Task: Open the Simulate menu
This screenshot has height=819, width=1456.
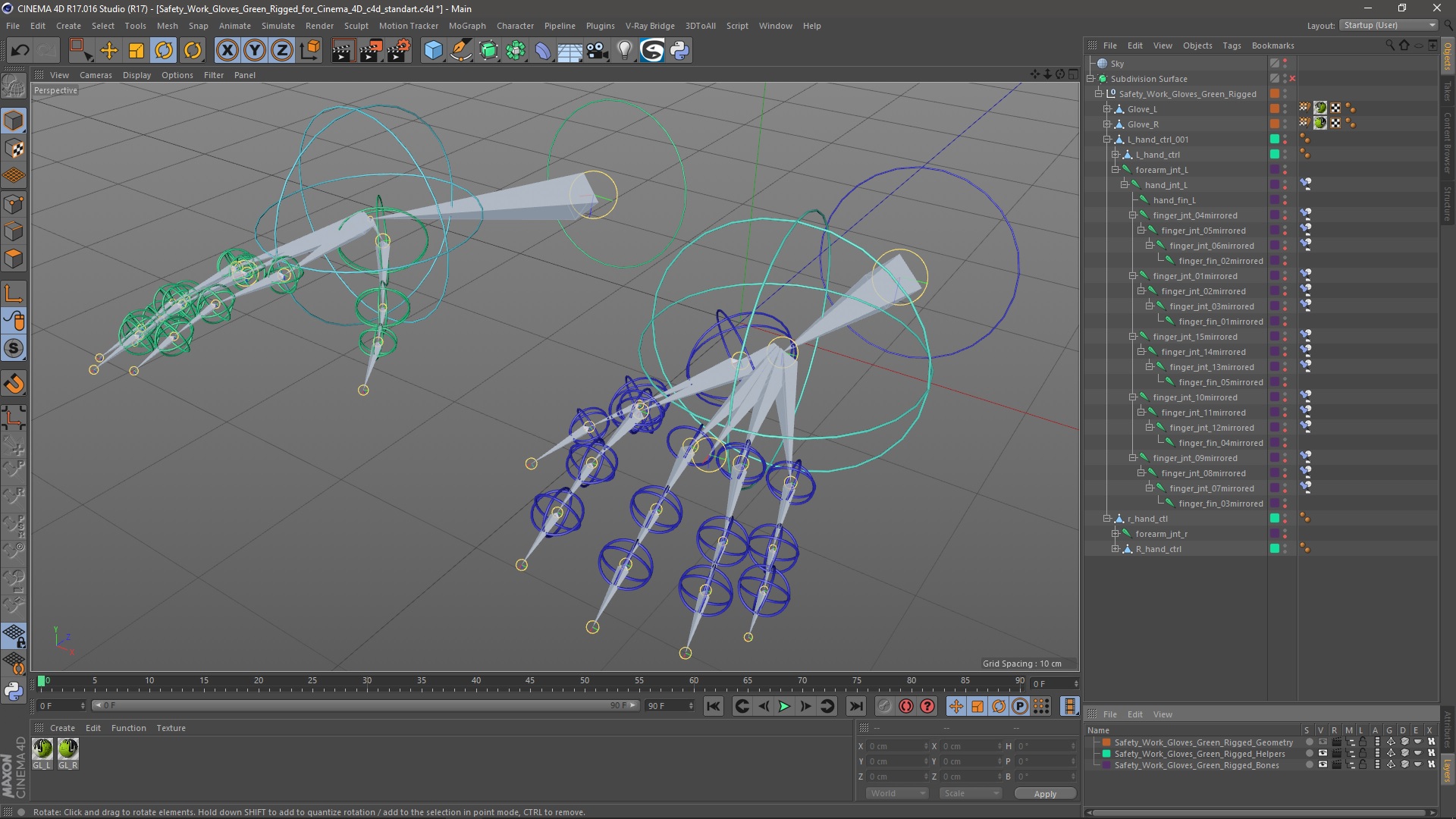Action: (x=278, y=26)
